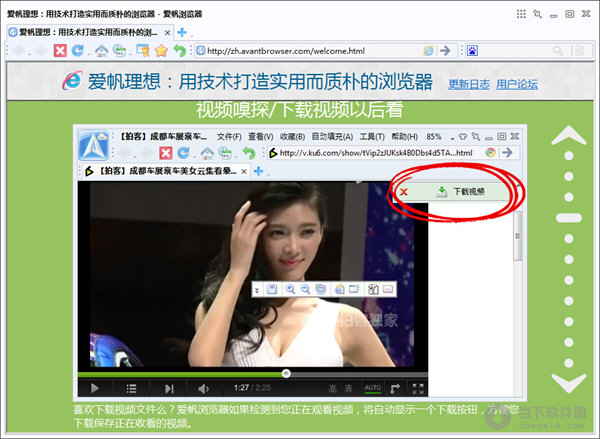The width and height of the screenshot is (600, 439).
Task: Expand the small dropdown beside Refresh
Action: coord(88,55)
